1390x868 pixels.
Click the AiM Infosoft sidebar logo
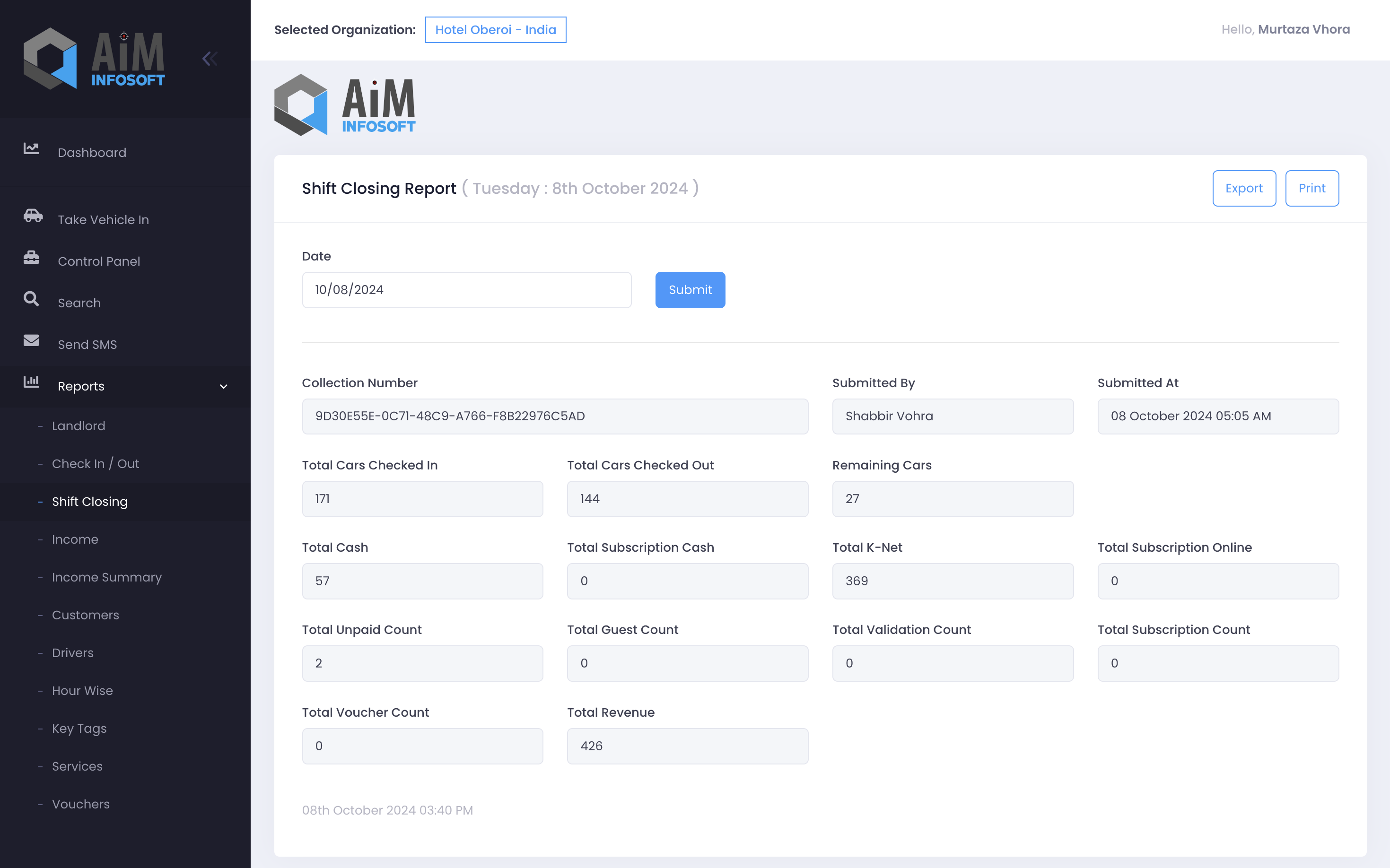(94, 59)
